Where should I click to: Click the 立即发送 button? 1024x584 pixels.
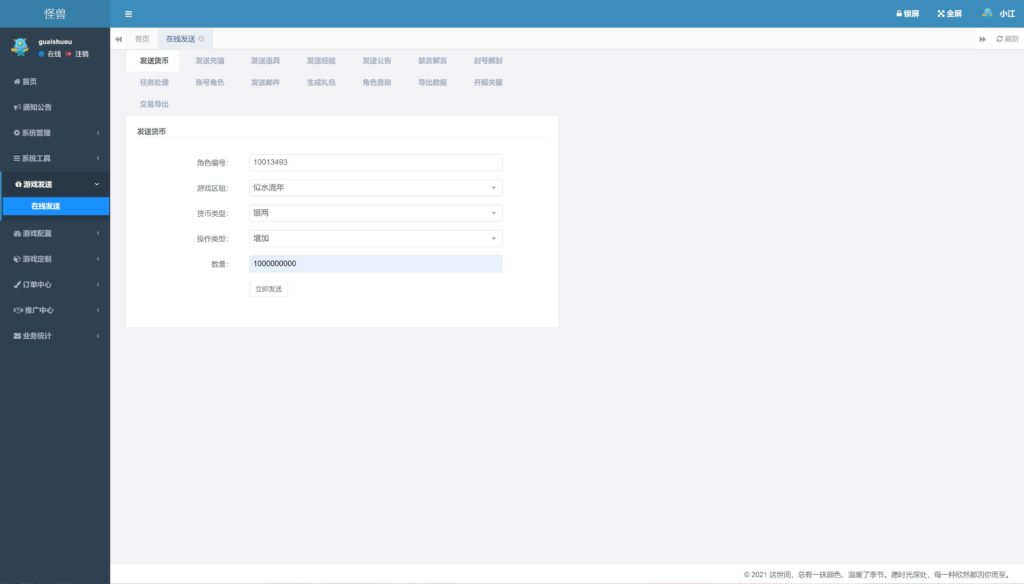point(268,289)
